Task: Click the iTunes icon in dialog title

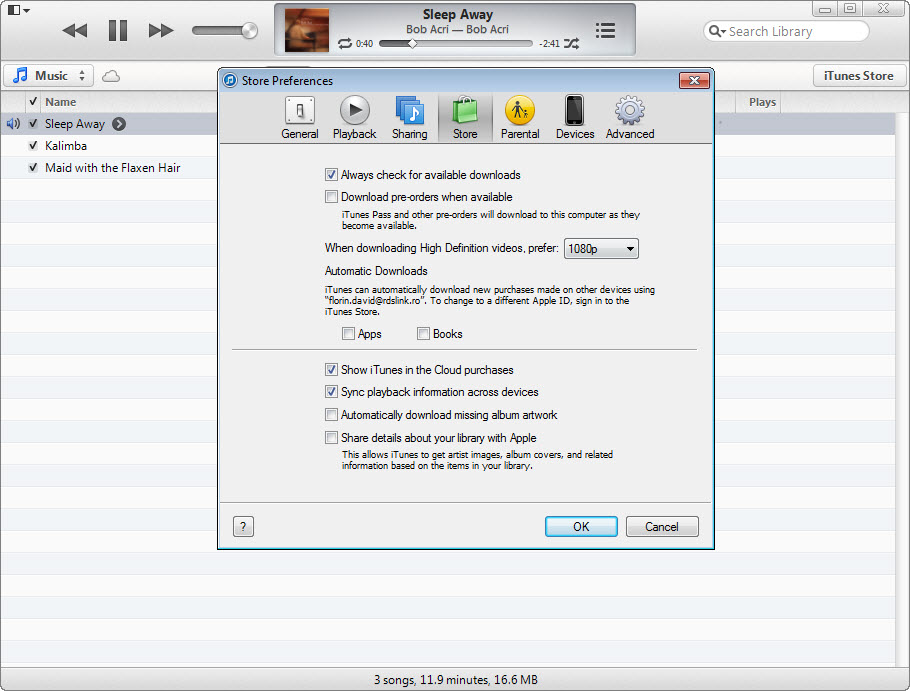Action: coord(230,80)
